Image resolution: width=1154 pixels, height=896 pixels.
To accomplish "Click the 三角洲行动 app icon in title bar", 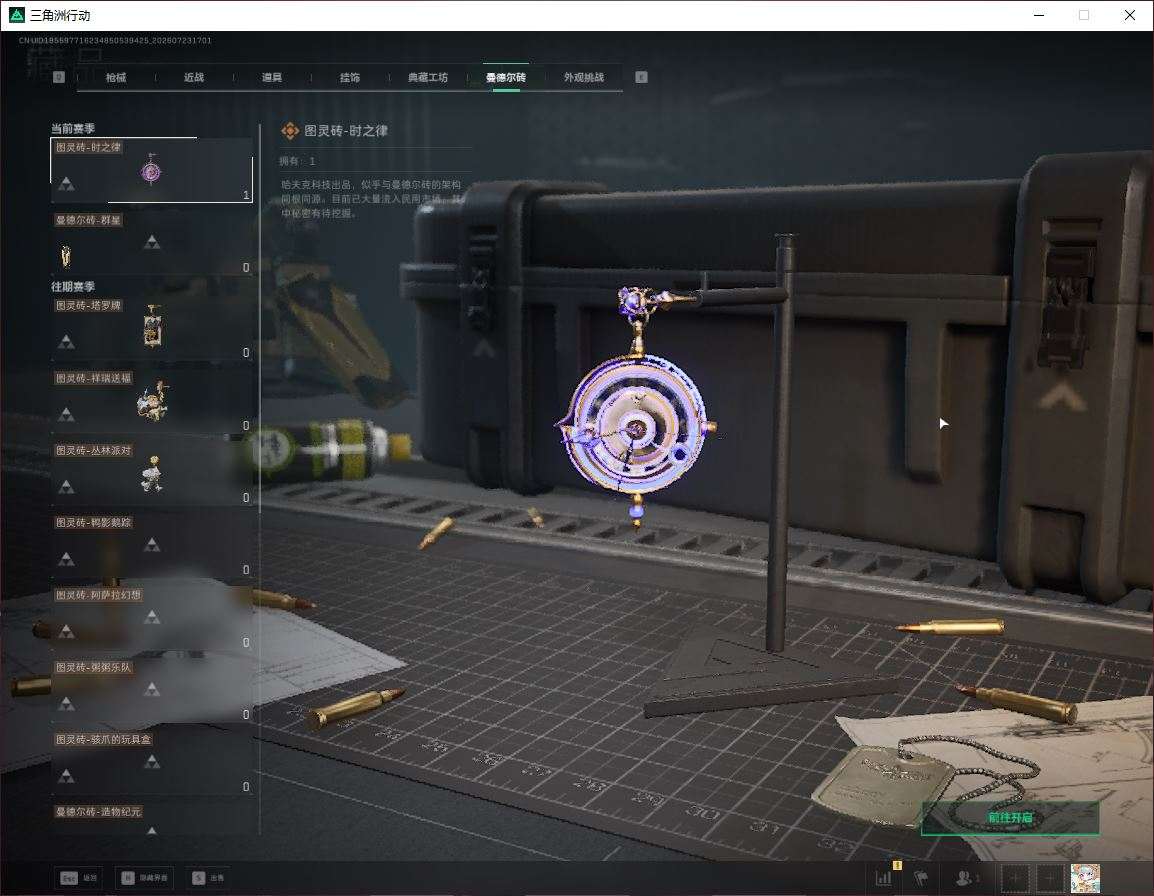I will click(x=16, y=15).
